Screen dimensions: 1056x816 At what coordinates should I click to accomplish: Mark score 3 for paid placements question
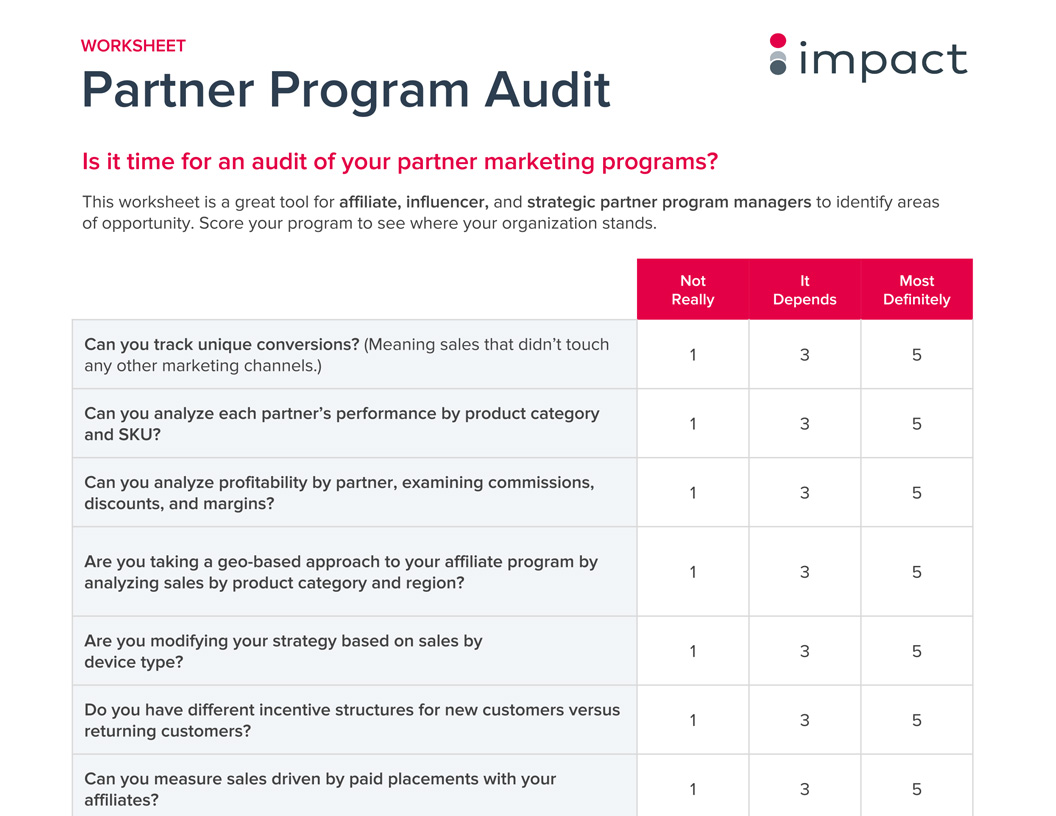804,789
